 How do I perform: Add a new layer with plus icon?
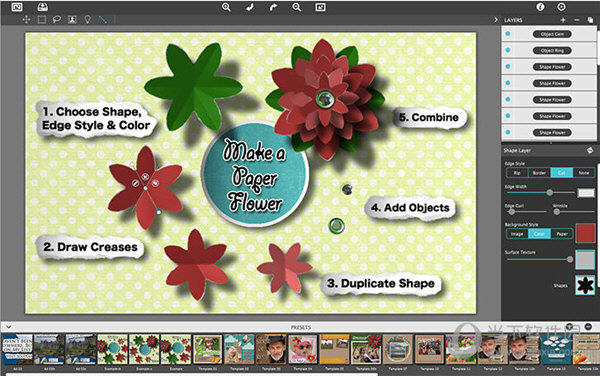click(563, 20)
